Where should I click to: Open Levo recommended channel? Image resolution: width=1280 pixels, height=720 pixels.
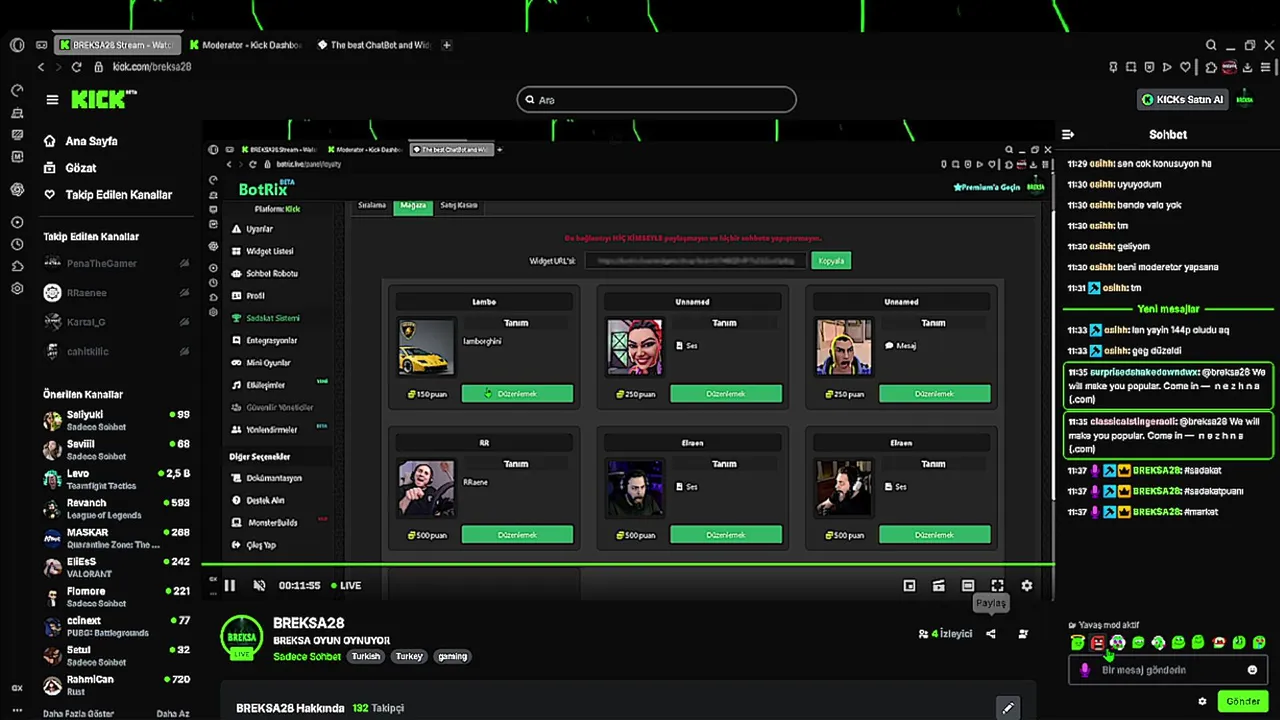pos(116,479)
